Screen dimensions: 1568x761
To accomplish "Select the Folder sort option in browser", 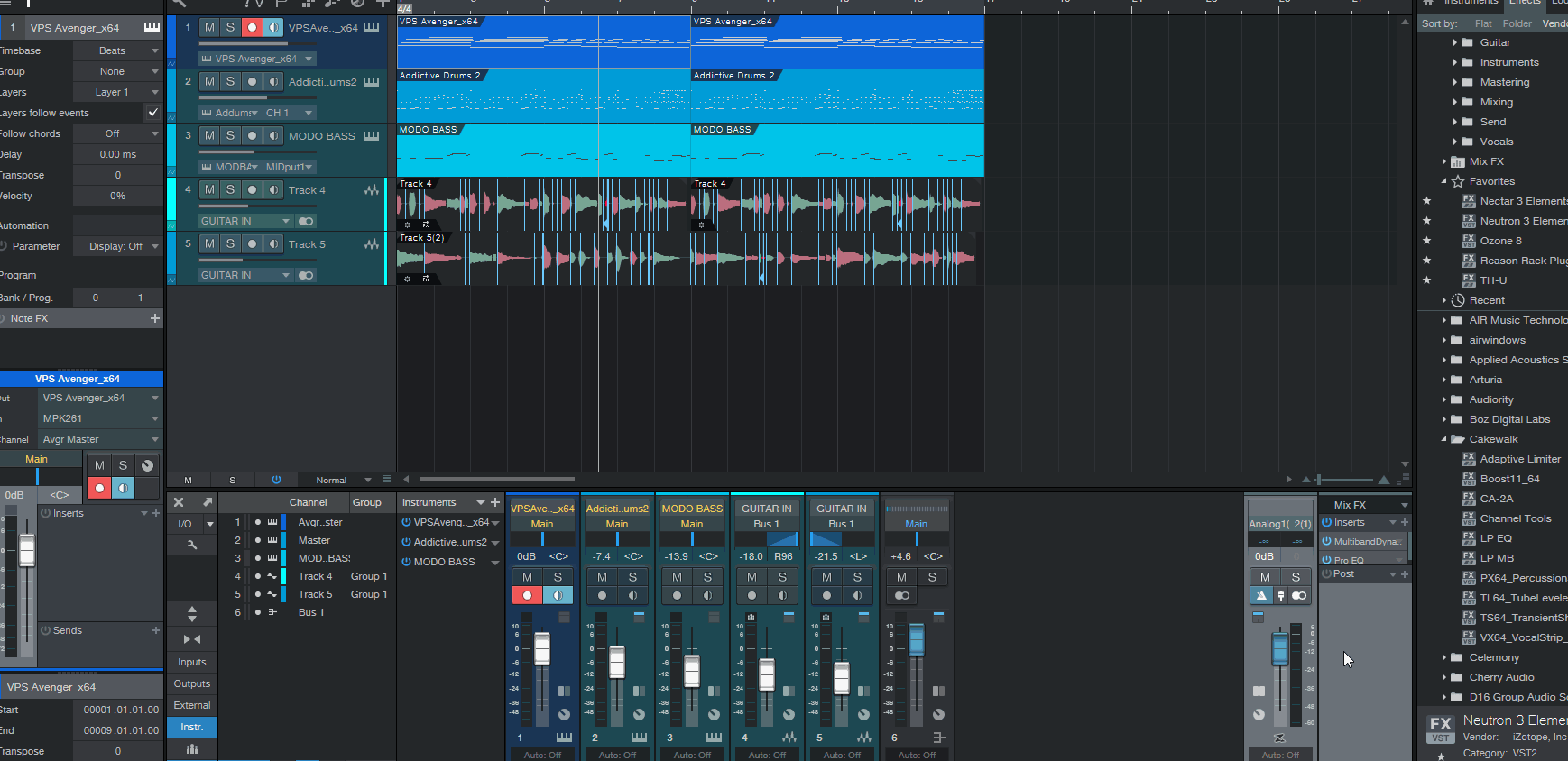I will 1517,23.
